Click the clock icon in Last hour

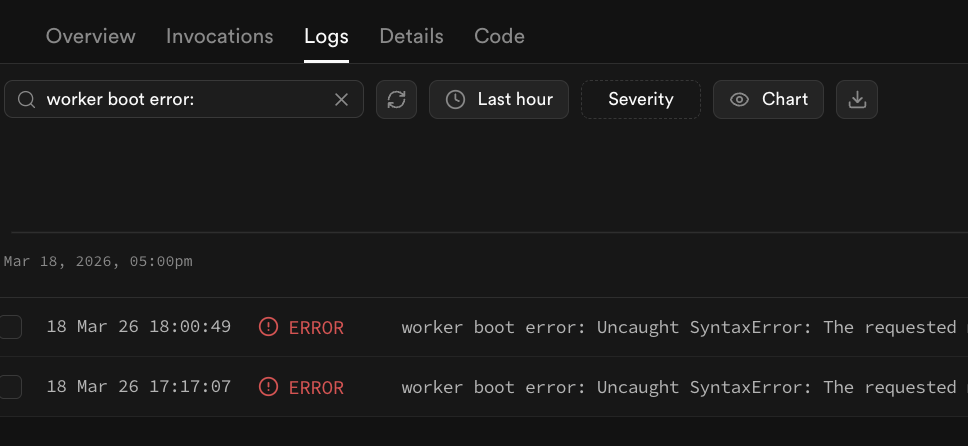tap(455, 100)
